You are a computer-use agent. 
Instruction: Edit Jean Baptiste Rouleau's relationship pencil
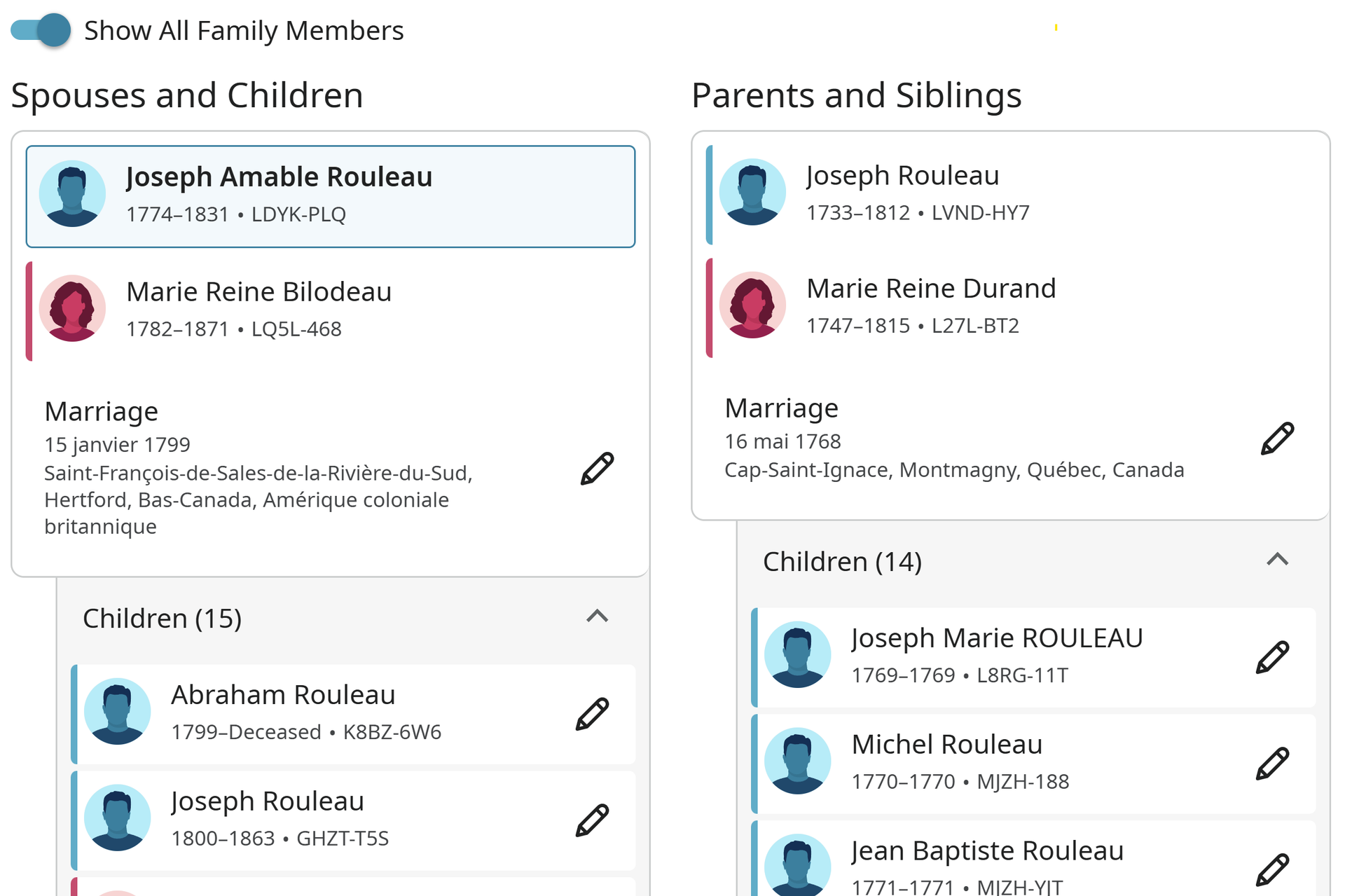tap(1272, 870)
